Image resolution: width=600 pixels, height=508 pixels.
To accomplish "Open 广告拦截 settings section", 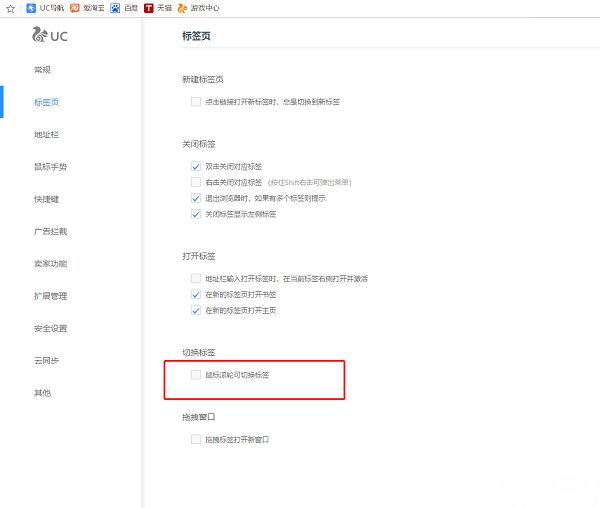I will tap(51, 231).
